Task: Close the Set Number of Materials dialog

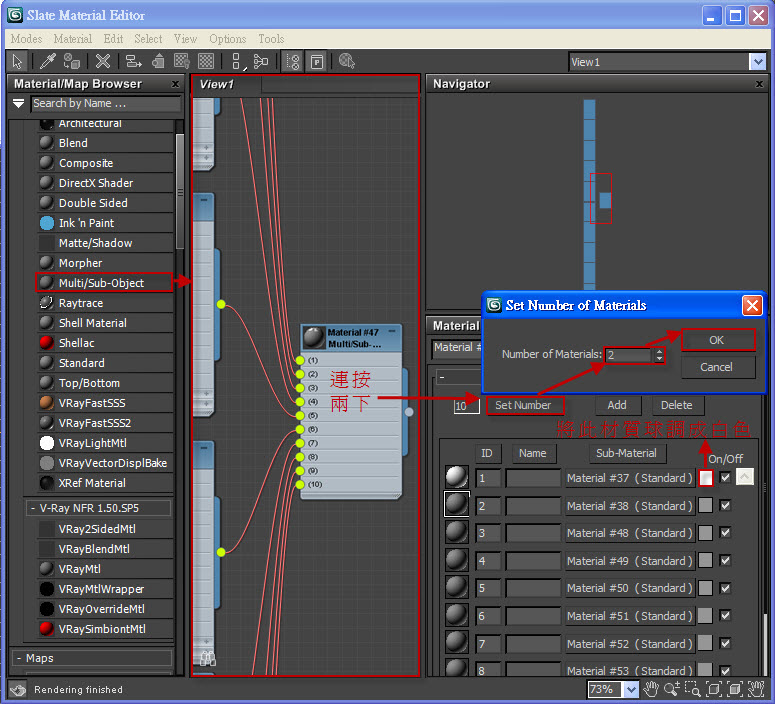Action: pos(752,306)
